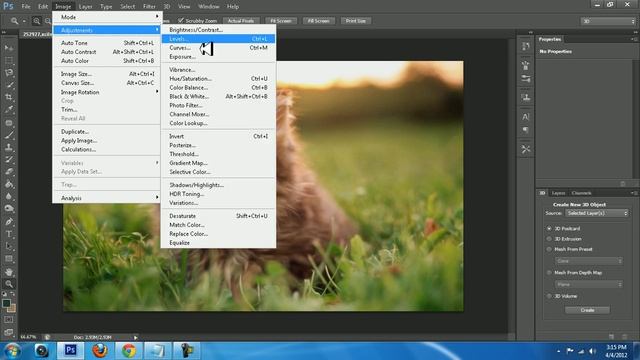This screenshot has width=640, height=360.
Task: Change the screen mode icon
Action: pos(9,332)
